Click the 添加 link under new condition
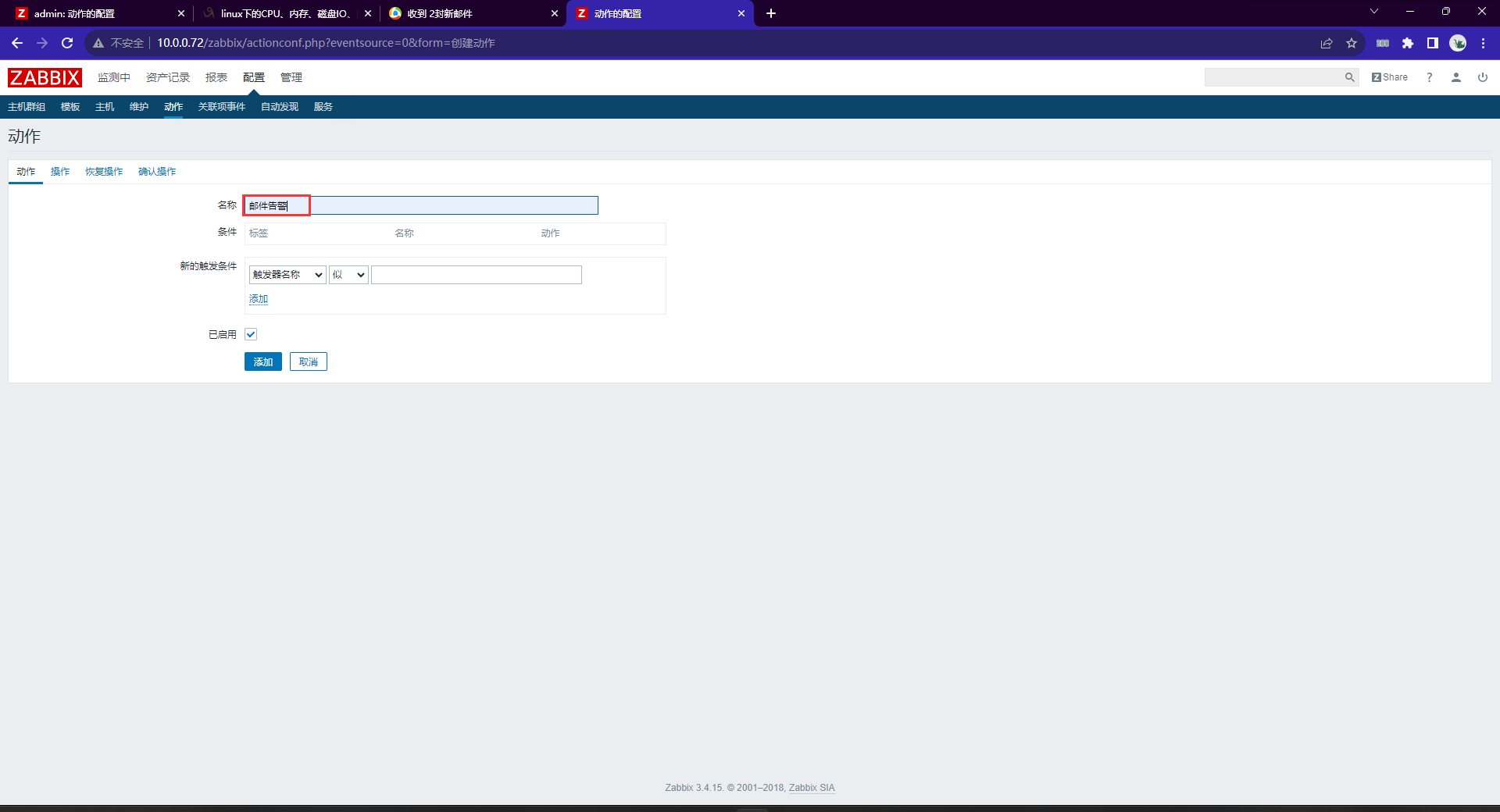The height and width of the screenshot is (812, 1500). [x=259, y=299]
